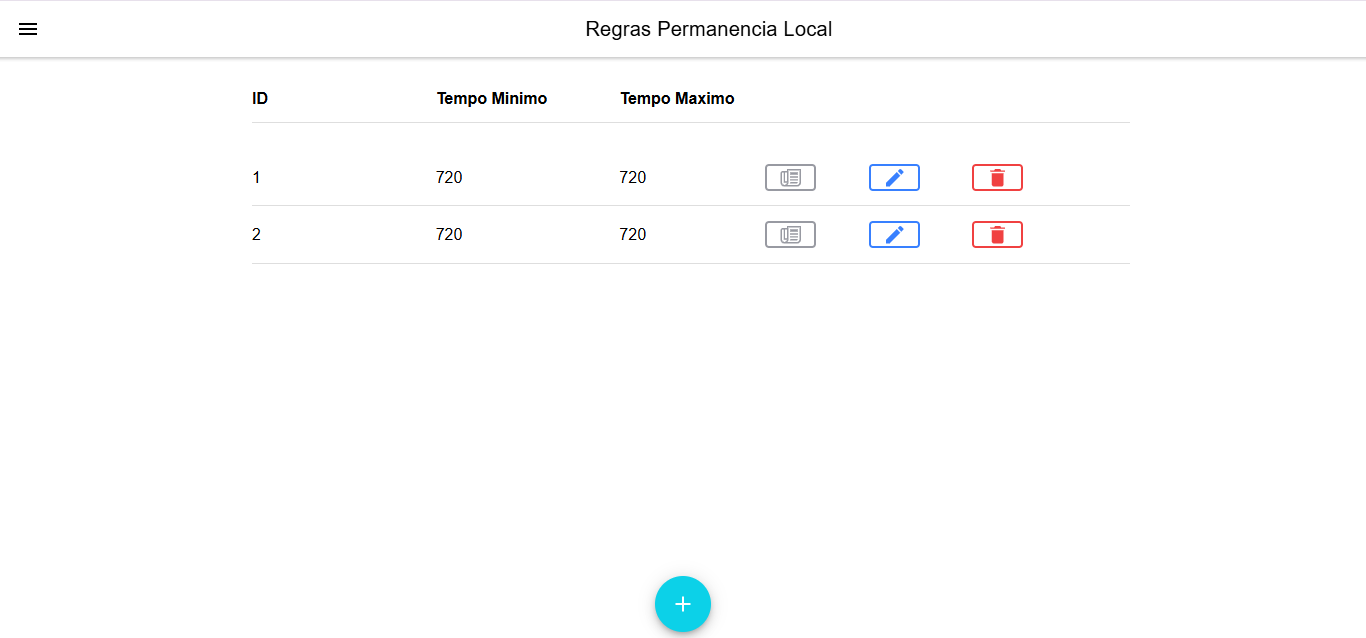Delete rule 2 using the trash icon
Image resolution: width=1366 pixels, height=638 pixels.
coord(997,234)
